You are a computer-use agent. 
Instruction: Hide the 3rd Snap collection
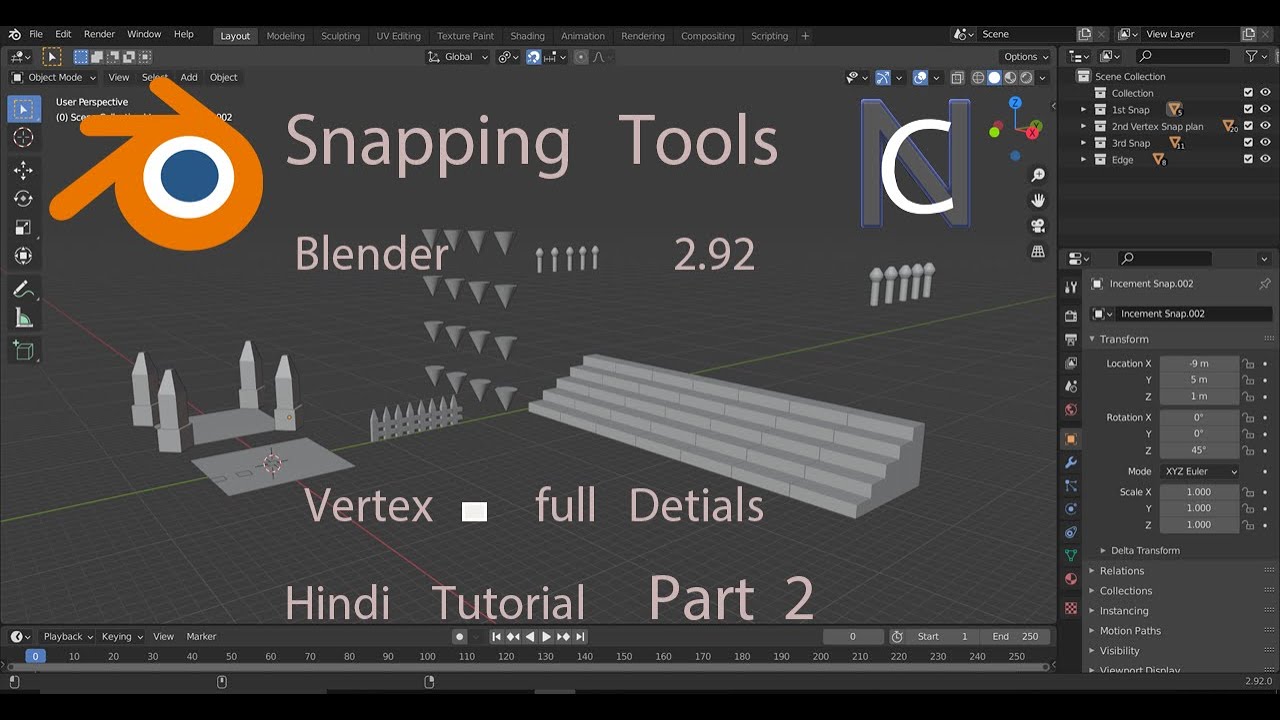click(1265, 143)
